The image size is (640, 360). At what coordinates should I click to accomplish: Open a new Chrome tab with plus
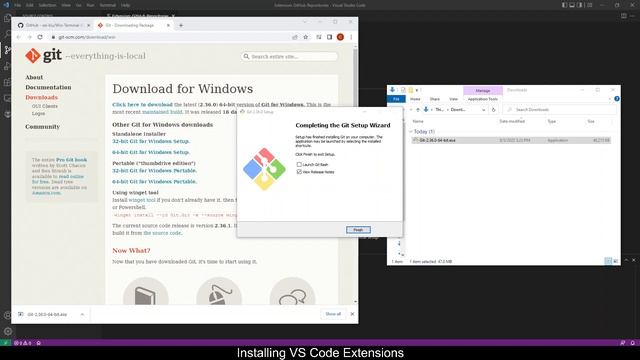click(181, 25)
